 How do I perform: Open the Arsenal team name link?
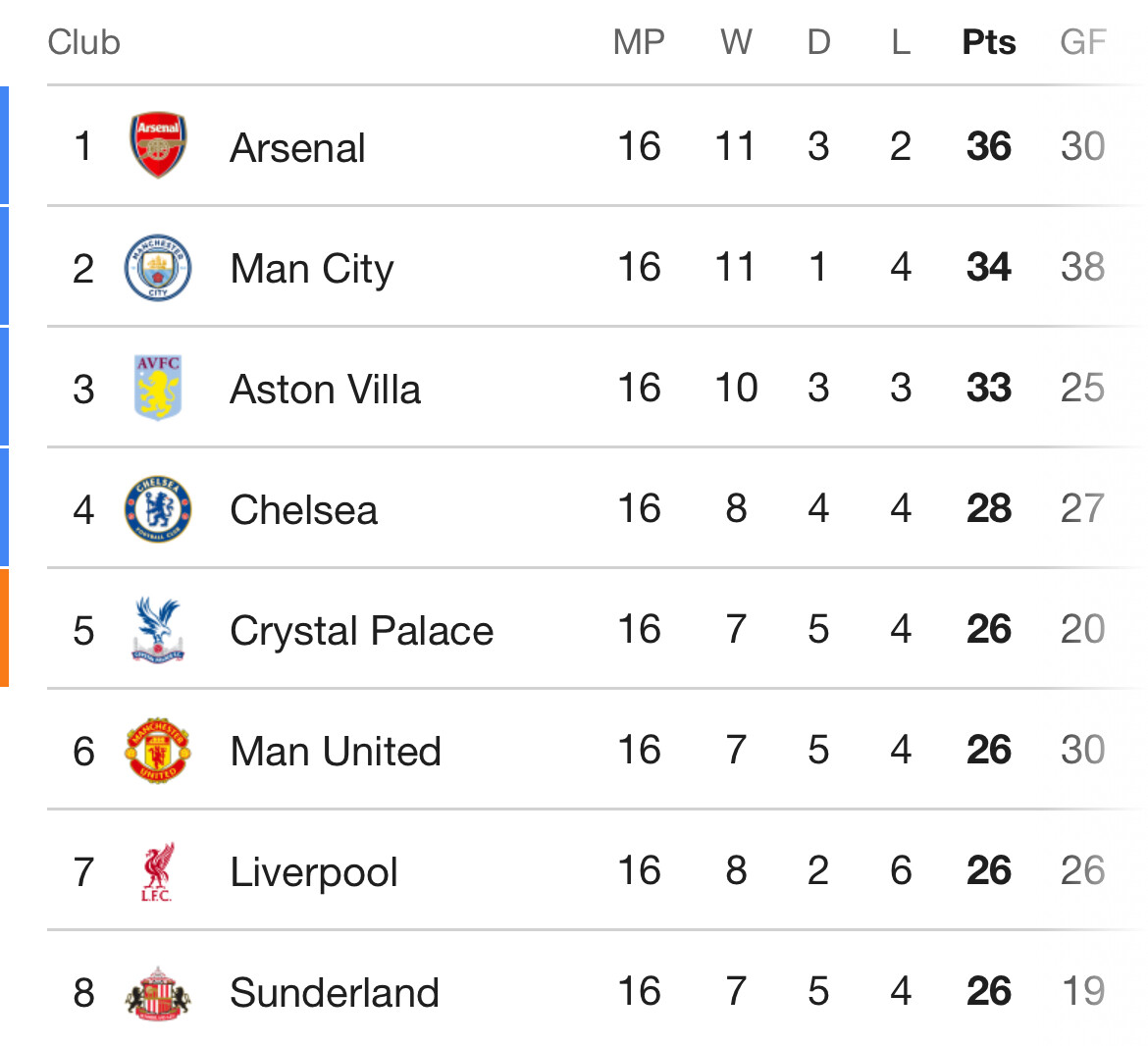click(x=297, y=148)
